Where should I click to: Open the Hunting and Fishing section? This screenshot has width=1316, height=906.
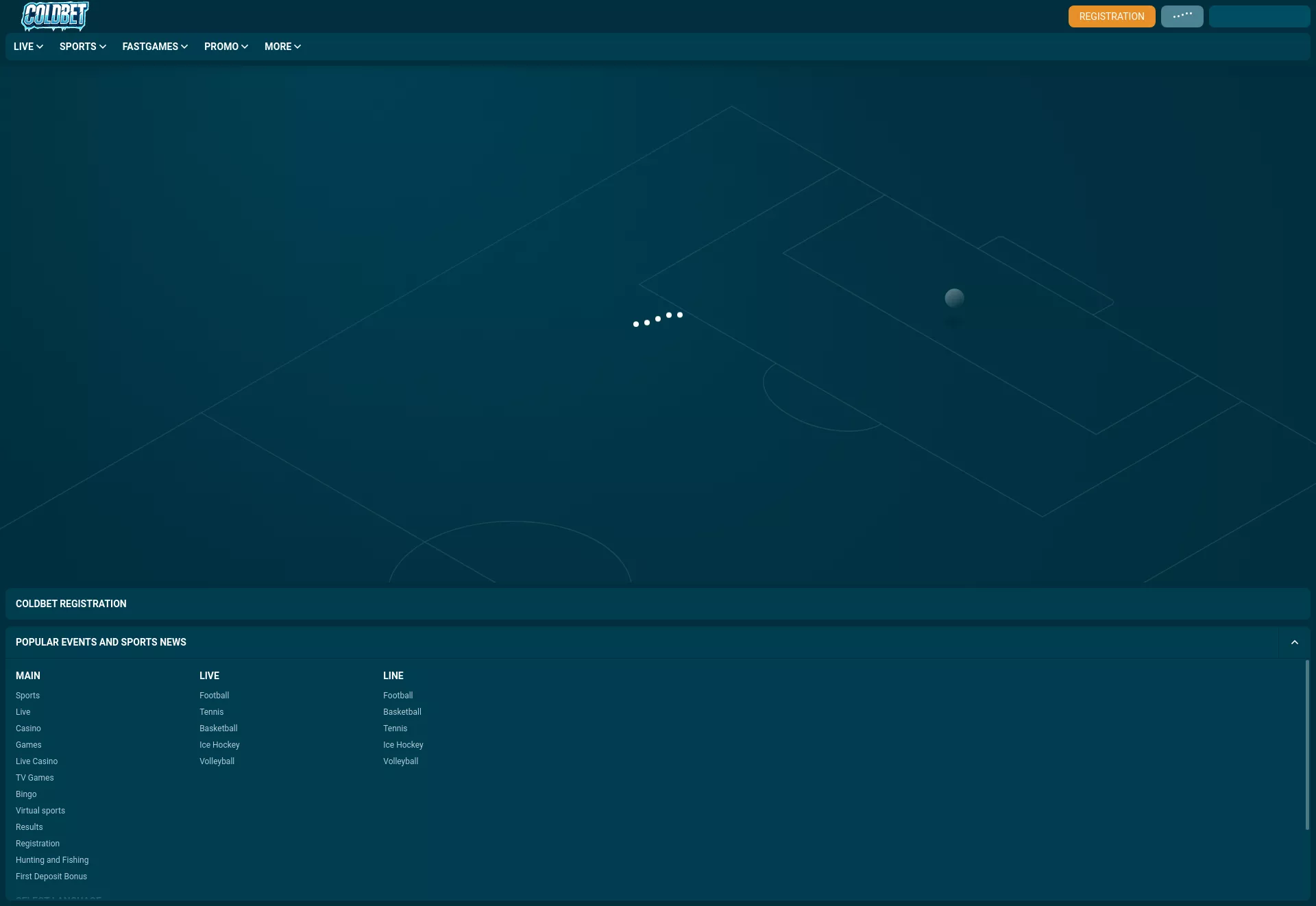[52, 860]
